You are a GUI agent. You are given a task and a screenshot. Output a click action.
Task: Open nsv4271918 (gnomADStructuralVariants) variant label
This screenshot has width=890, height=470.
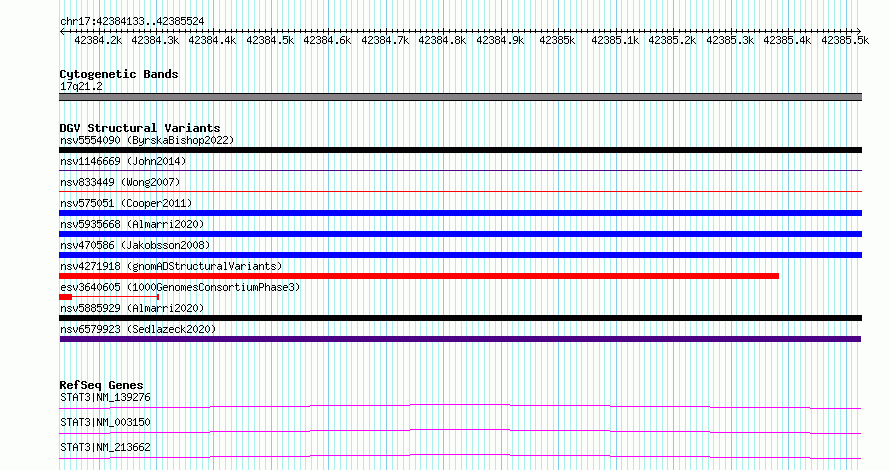click(x=171, y=266)
